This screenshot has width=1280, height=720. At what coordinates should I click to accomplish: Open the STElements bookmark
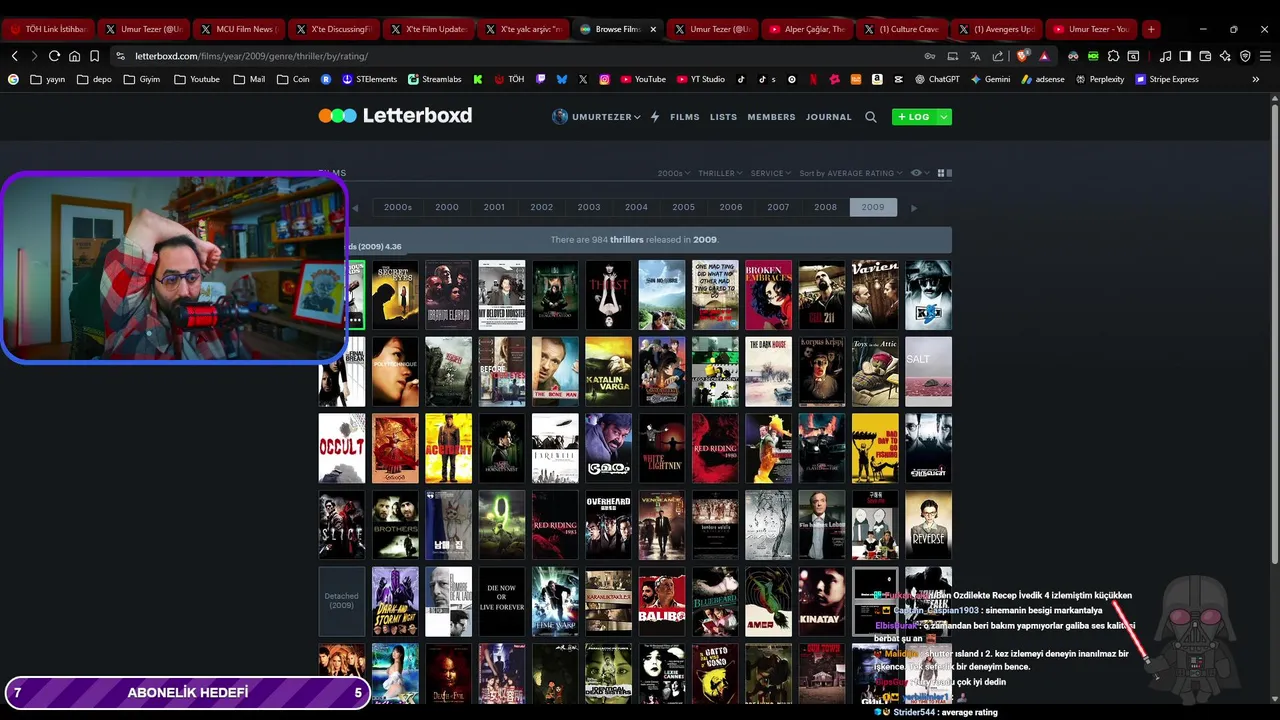point(370,79)
